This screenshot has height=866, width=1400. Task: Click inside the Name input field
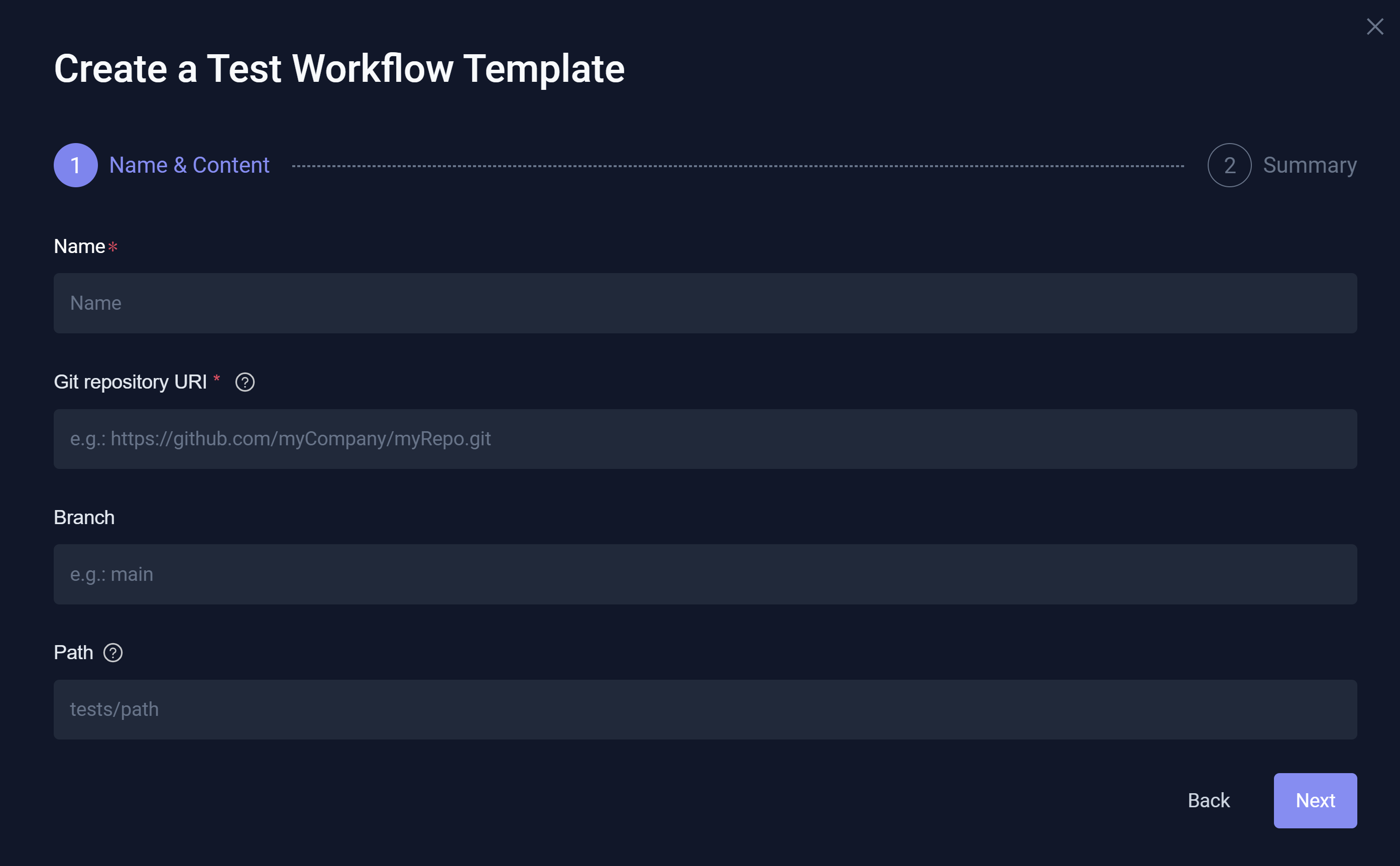[705, 303]
